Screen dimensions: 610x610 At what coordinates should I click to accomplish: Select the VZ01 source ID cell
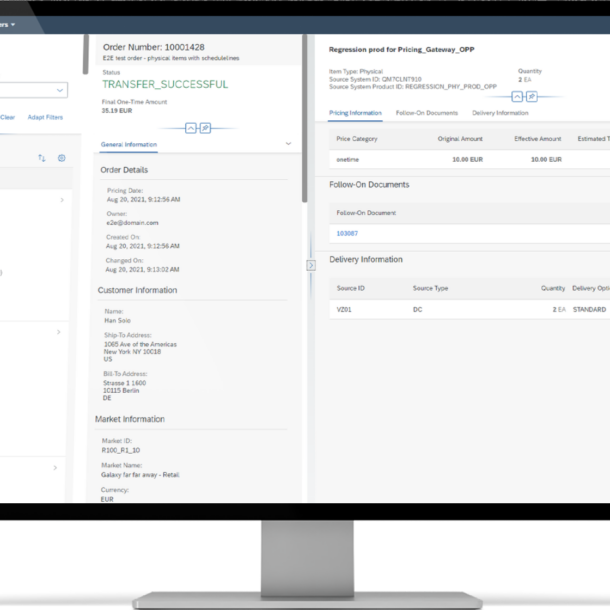pos(344,310)
